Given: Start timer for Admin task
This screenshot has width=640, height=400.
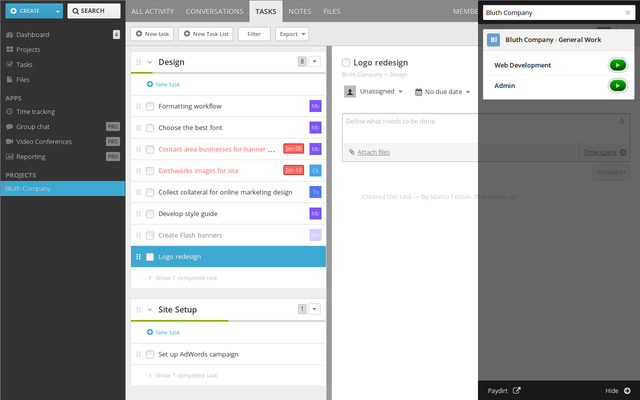Looking at the screenshot, I should [617, 85].
